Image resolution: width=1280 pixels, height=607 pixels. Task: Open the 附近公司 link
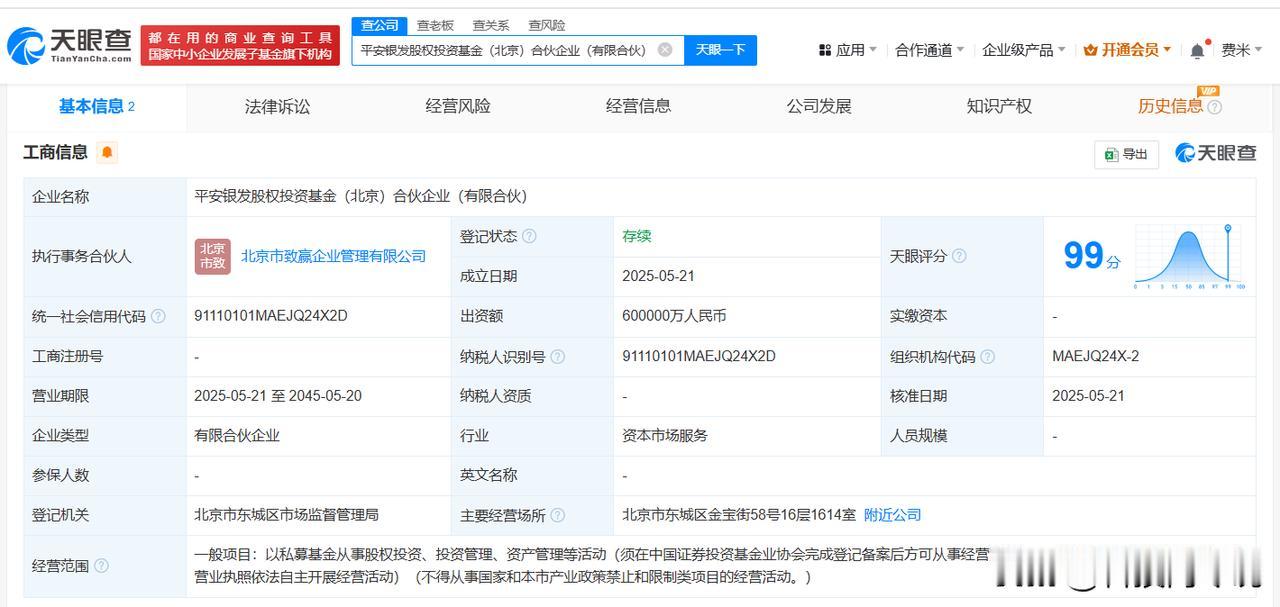892,515
